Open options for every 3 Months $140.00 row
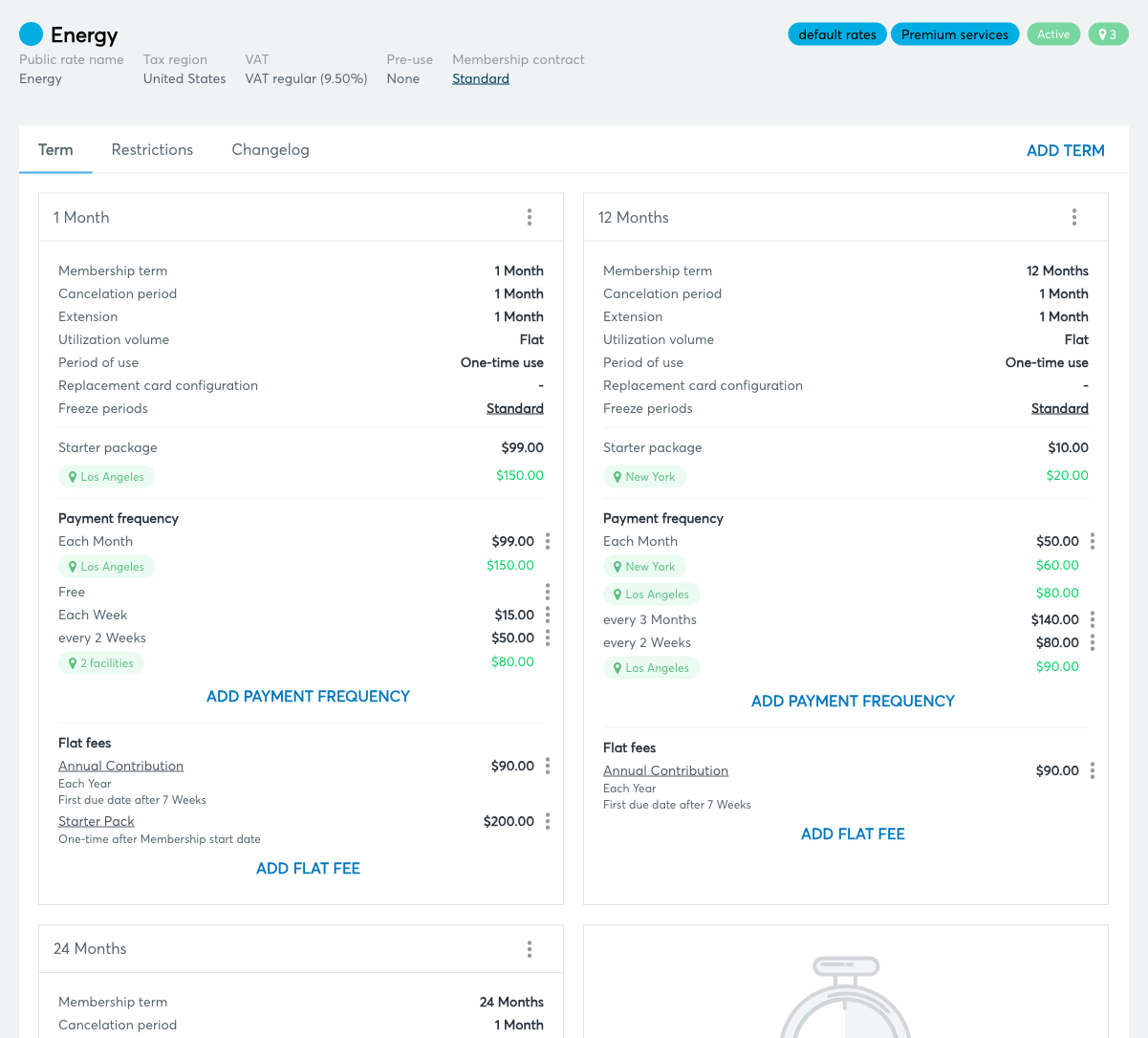 tap(1093, 619)
